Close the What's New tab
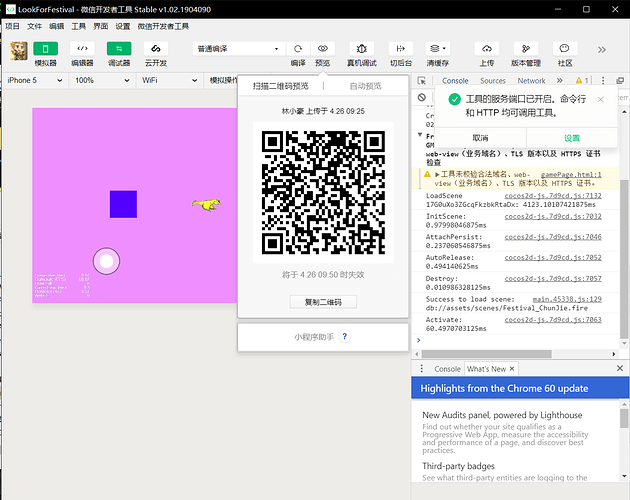 (x=512, y=369)
